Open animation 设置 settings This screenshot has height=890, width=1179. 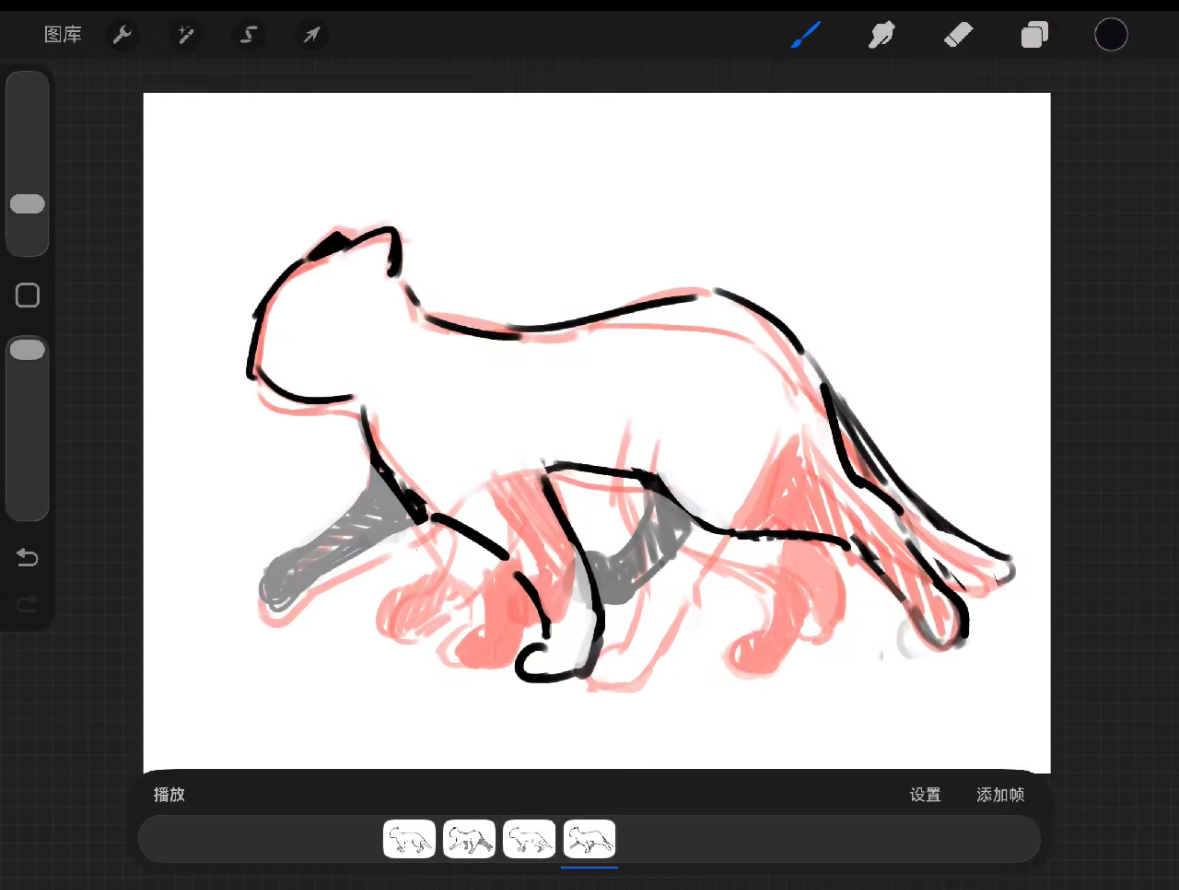[x=925, y=795]
